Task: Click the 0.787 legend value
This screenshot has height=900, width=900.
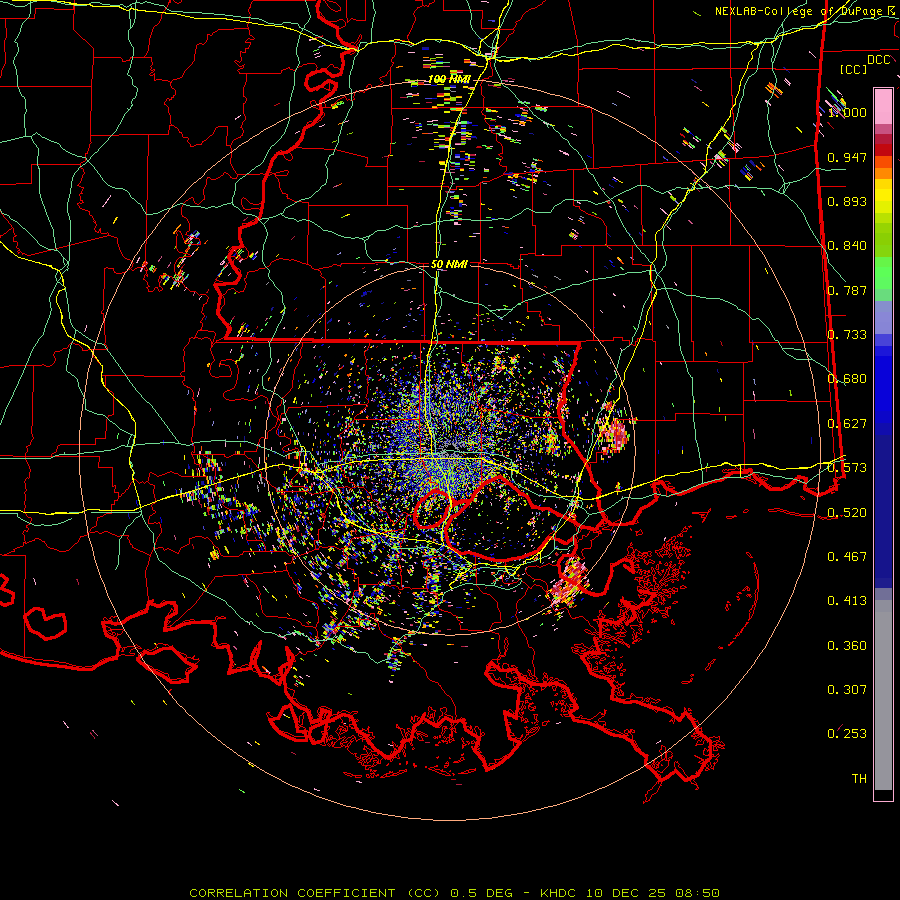Action: pos(847,290)
